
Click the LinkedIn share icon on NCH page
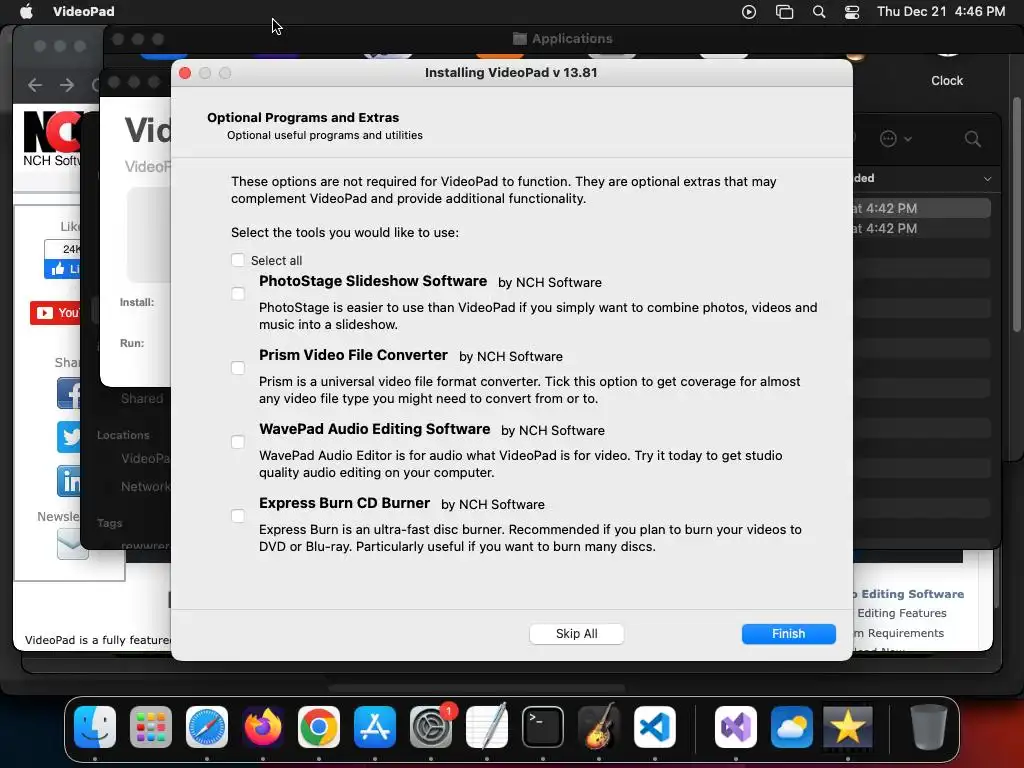(x=69, y=481)
